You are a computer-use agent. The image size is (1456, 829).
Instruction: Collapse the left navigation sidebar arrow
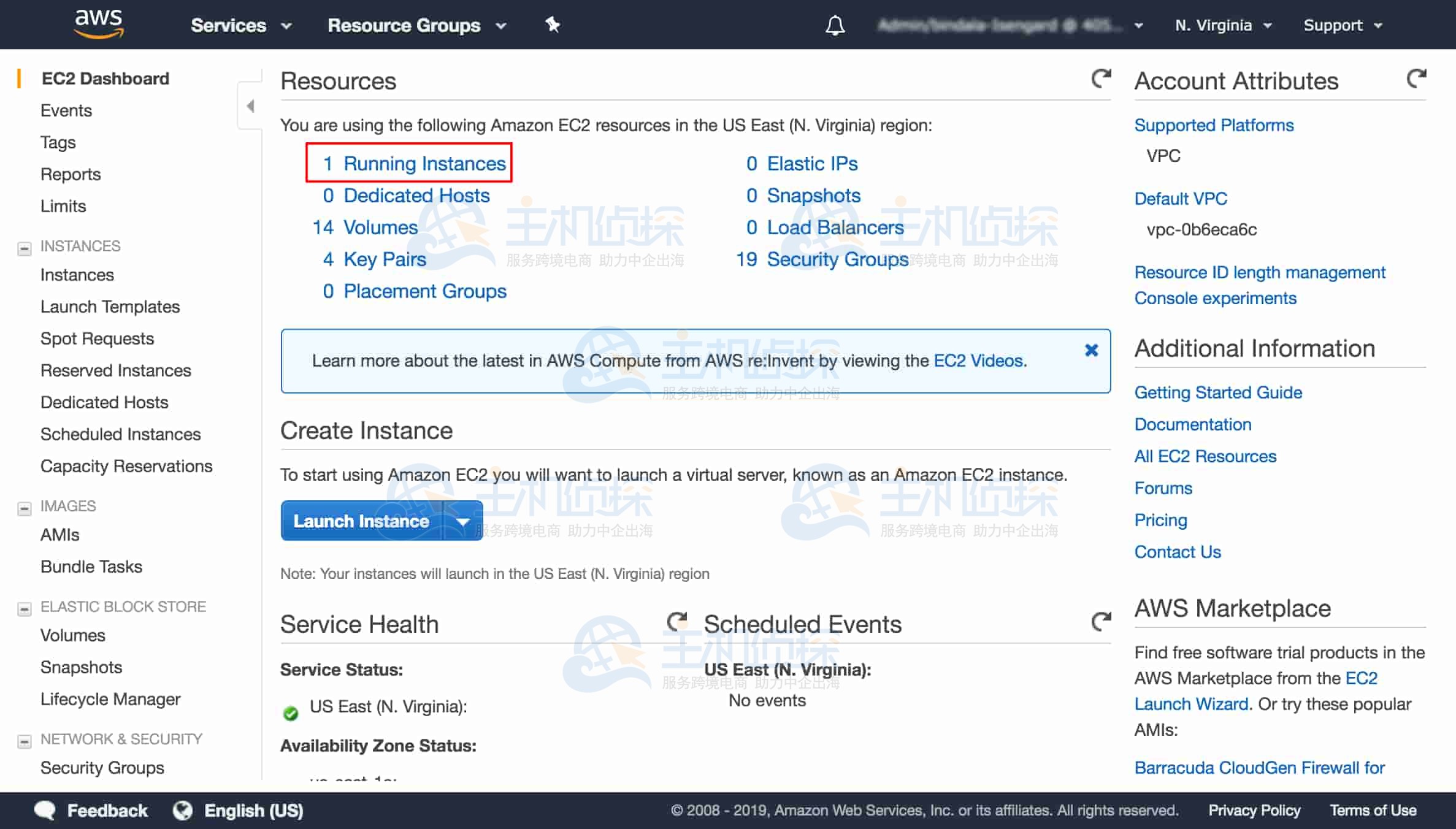250,106
